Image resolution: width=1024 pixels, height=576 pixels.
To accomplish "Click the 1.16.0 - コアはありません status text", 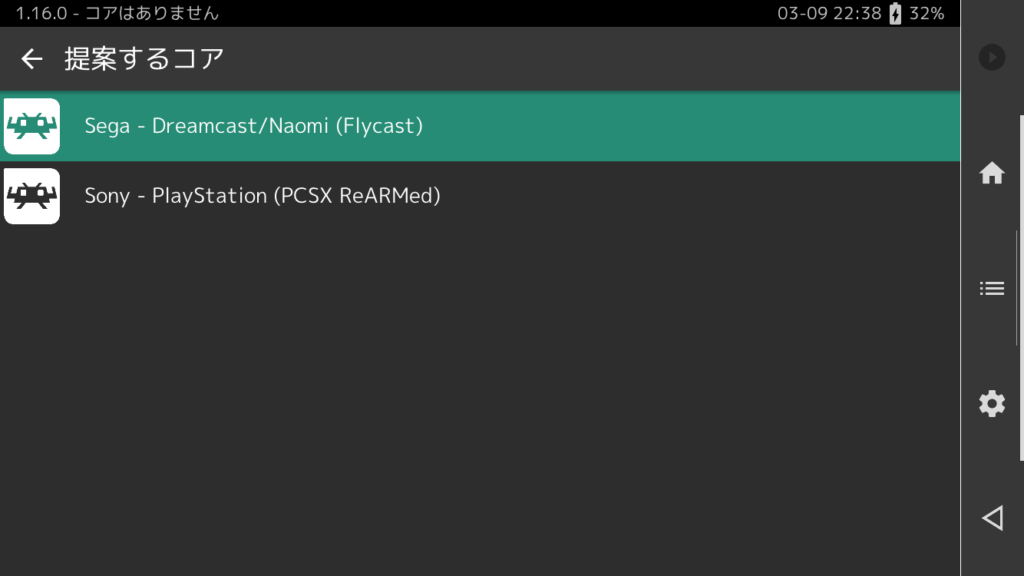I will click(117, 13).
